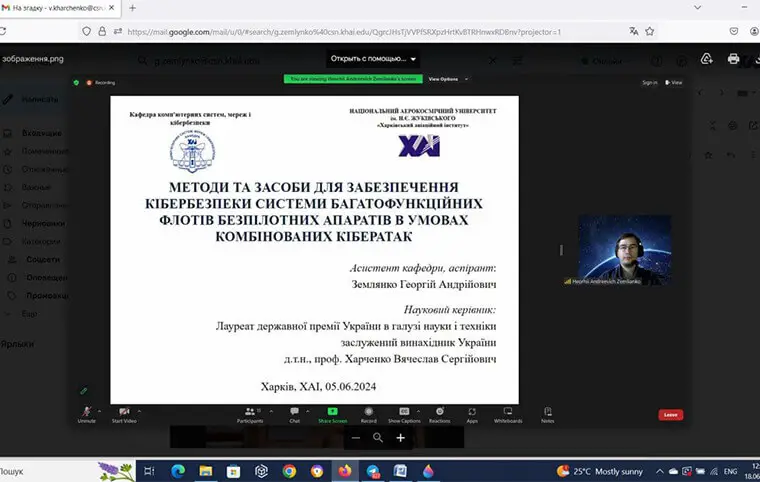The image size is (760, 482).
Task: Click the XAI university logo on the slide
Action: [419, 146]
